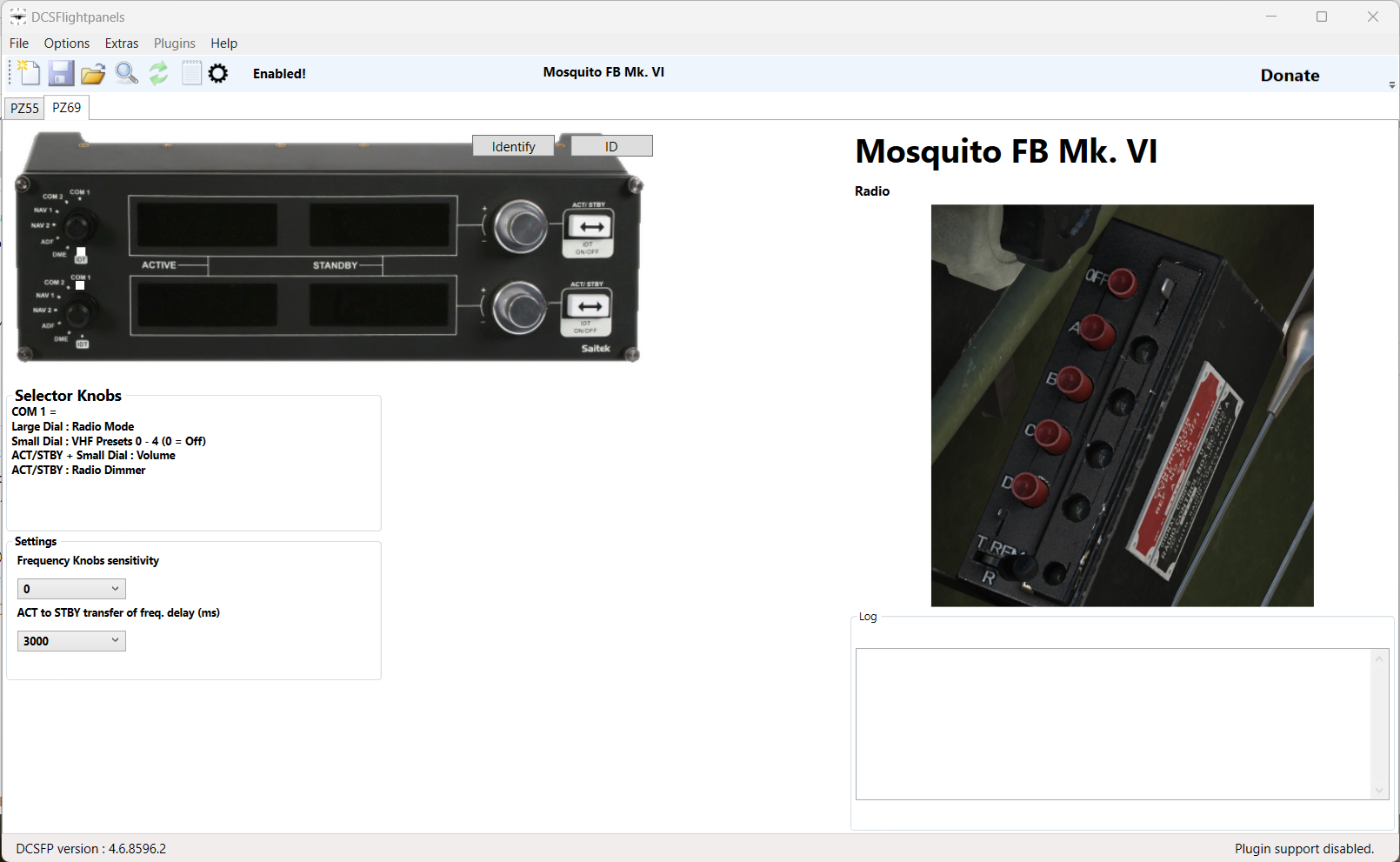Reload the profile with the refresh icon
This screenshot has height=862, width=1400.
pyautogui.click(x=158, y=73)
